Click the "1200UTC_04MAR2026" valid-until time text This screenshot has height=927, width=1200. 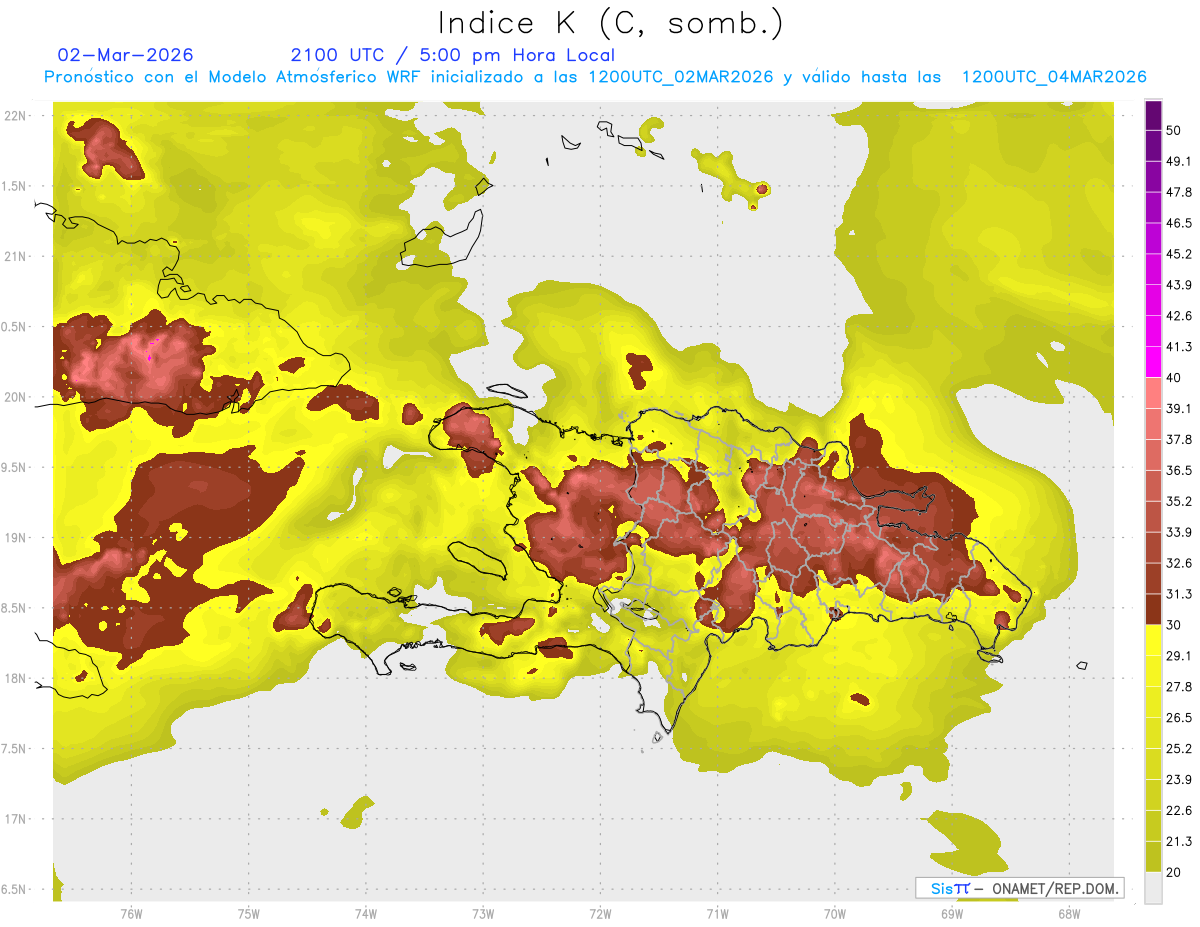pyautogui.click(x=1054, y=77)
